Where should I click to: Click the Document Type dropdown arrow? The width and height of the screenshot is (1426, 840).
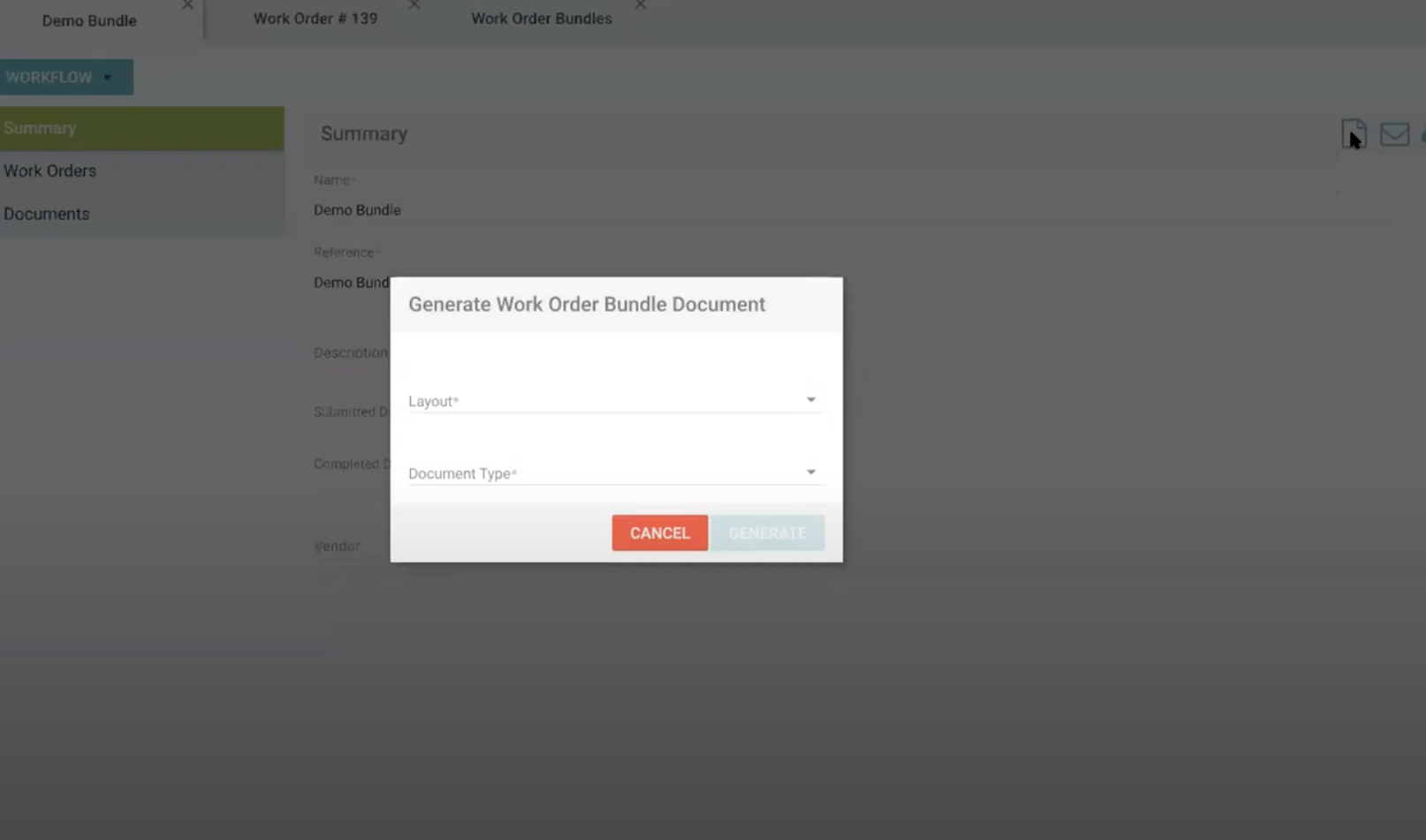(810, 473)
